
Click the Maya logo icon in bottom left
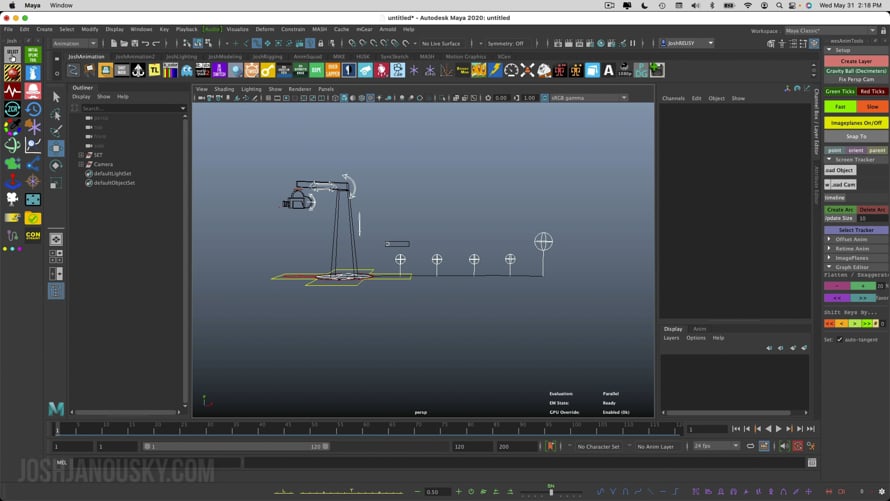(56, 408)
